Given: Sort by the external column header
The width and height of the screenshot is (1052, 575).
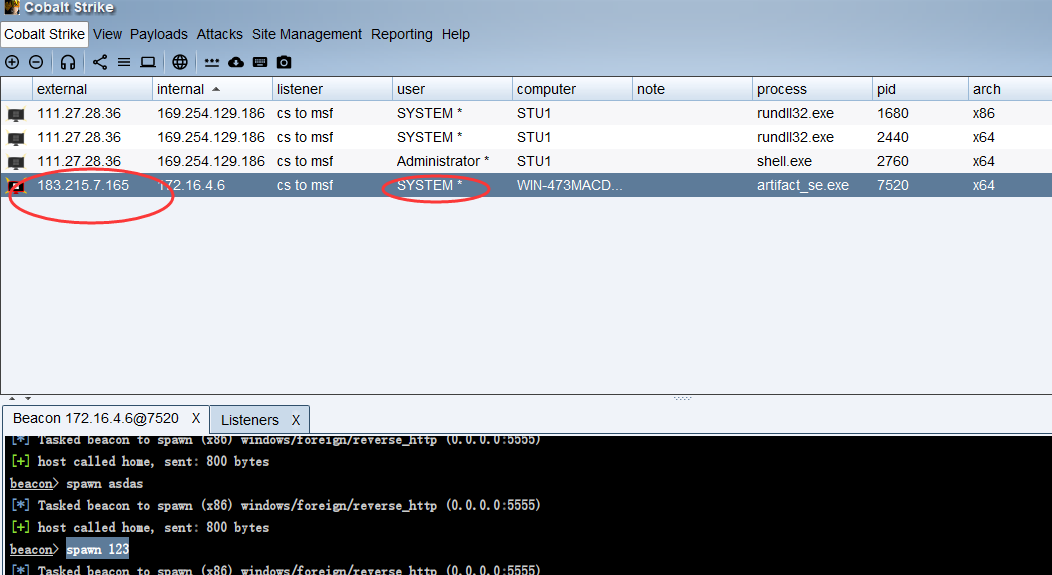Looking at the screenshot, I should [x=93, y=89].
